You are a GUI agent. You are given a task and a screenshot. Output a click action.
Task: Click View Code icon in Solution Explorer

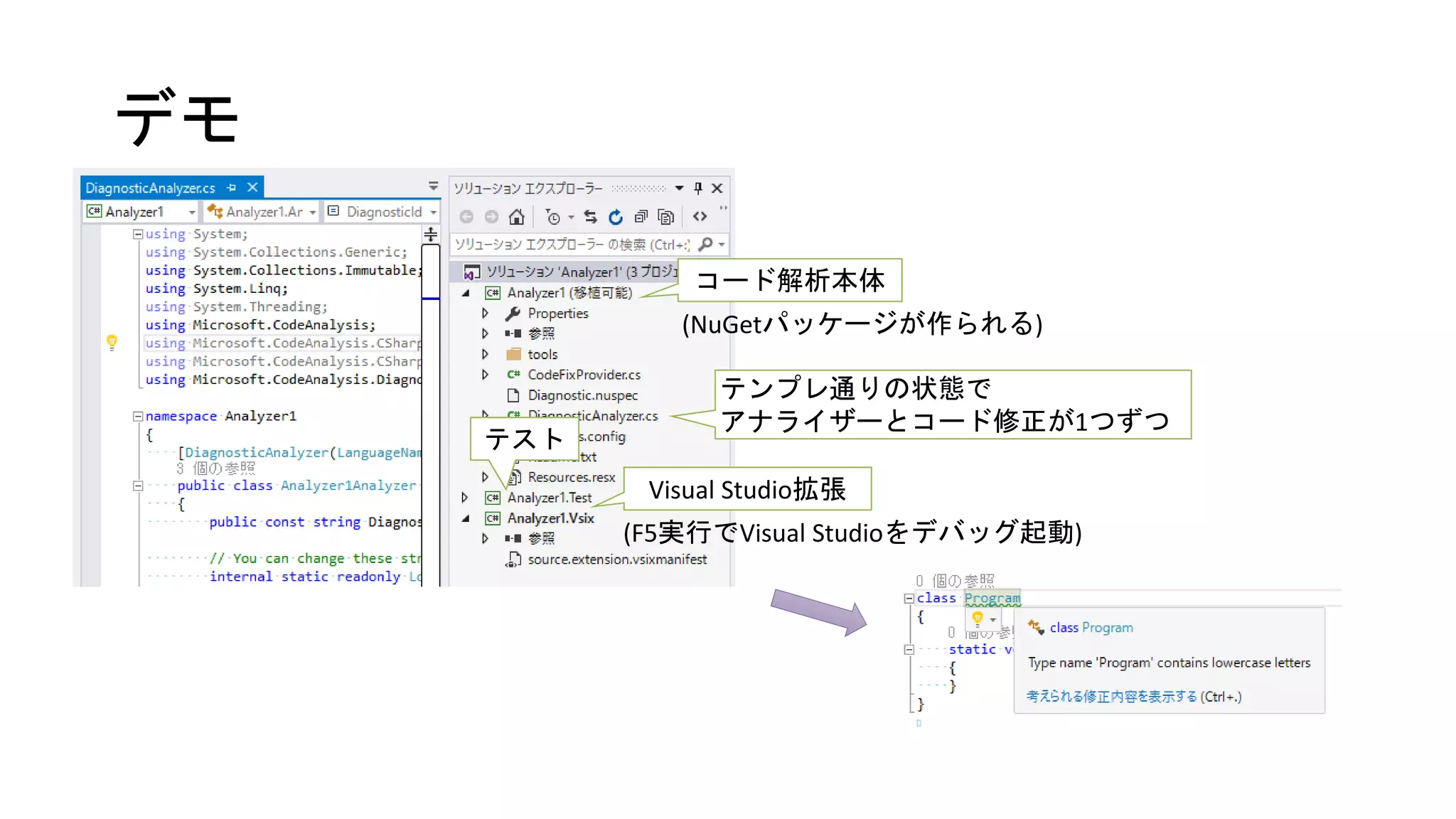point(700,217)
